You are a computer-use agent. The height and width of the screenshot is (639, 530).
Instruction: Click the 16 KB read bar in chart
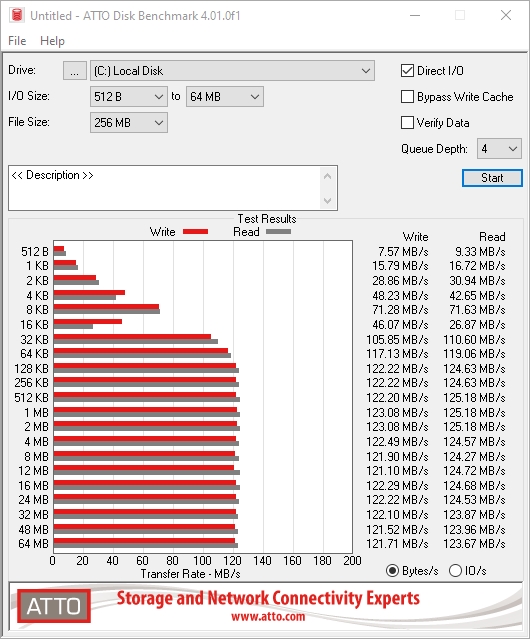[73, 326]
